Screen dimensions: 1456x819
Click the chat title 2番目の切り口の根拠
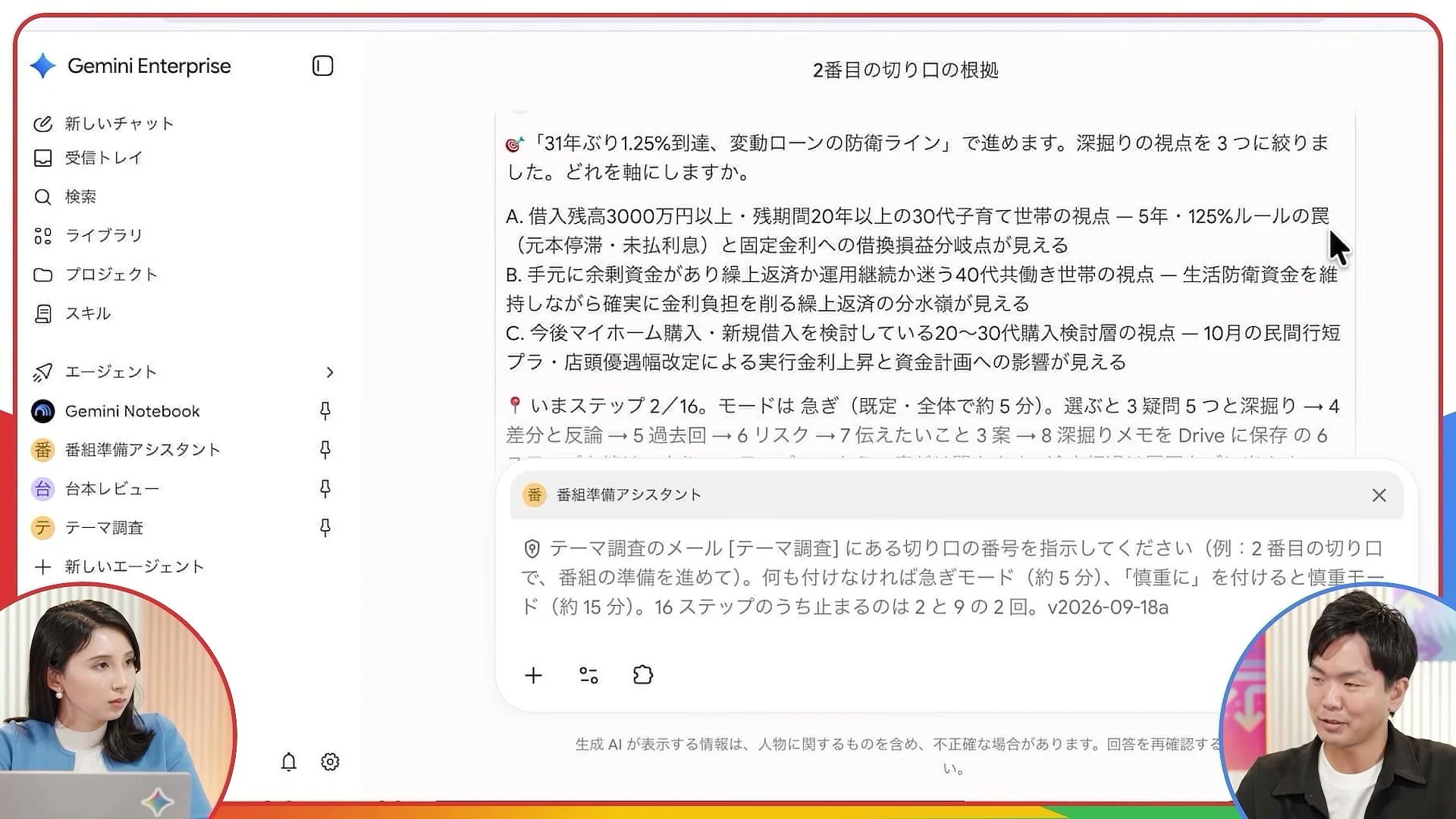pyautogui.click(x=905, y=70)
